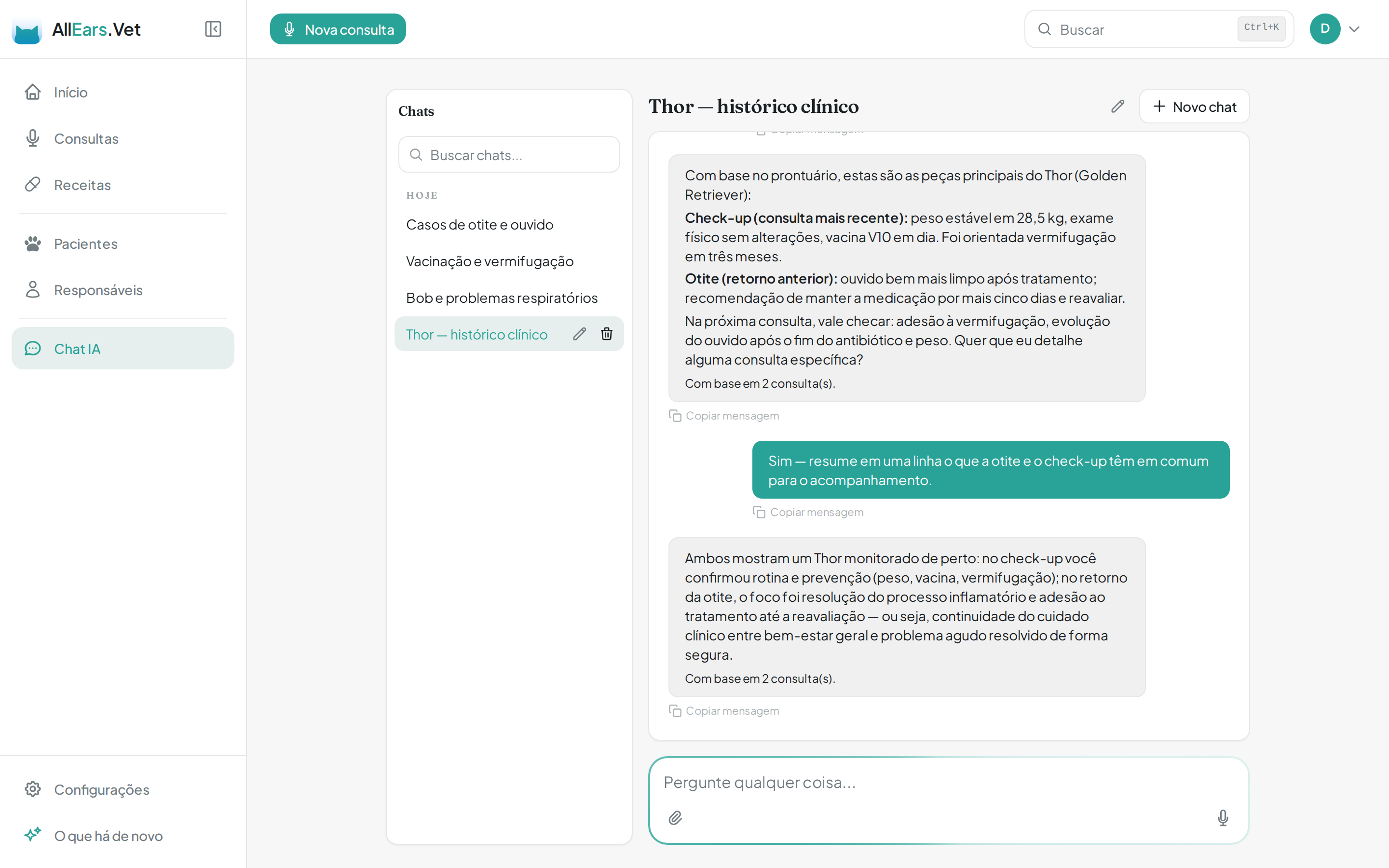The image size is (1389, 868).
Task: Open Responsáveis section
Action: point(123,290)
